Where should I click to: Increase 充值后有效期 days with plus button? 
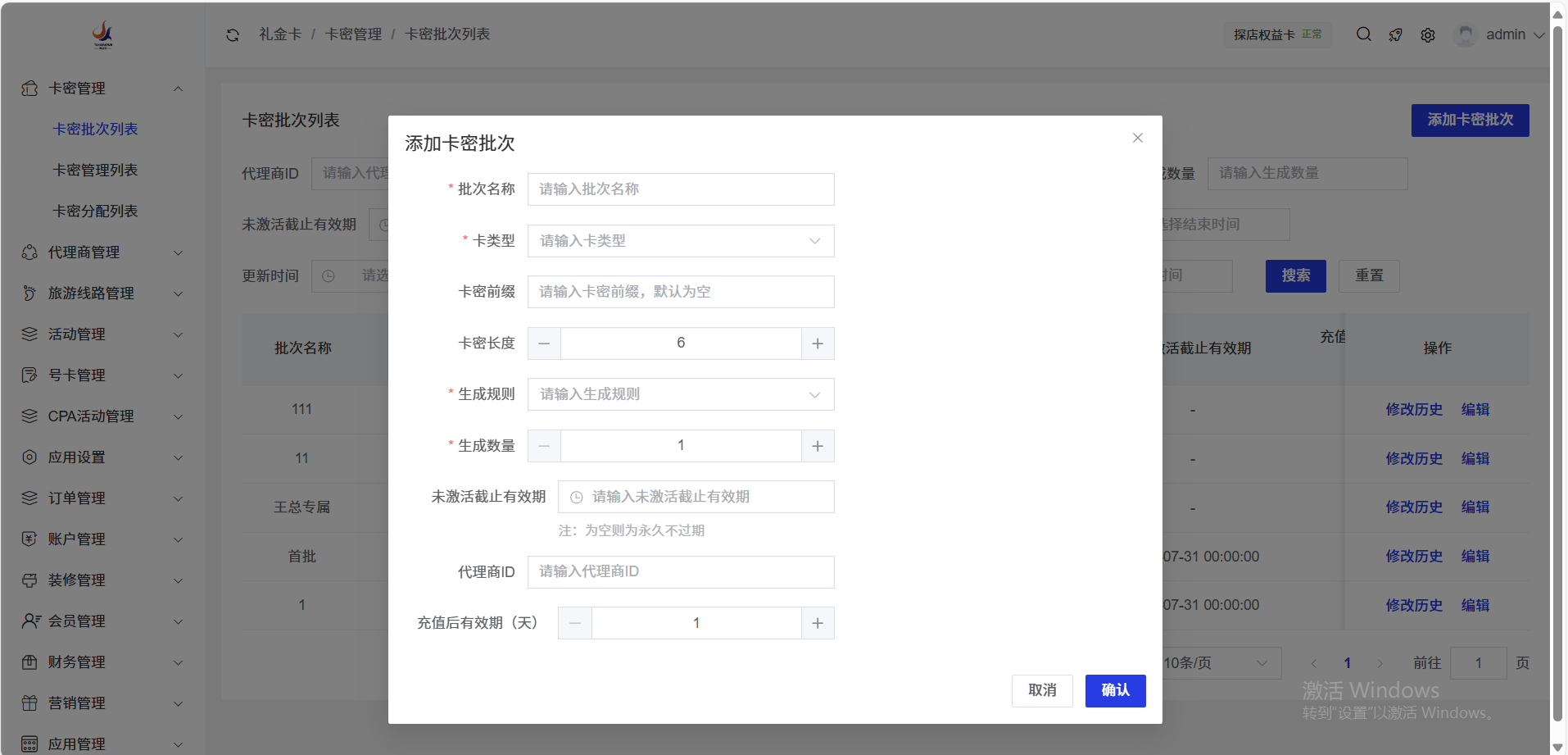(x=817, y=623)
